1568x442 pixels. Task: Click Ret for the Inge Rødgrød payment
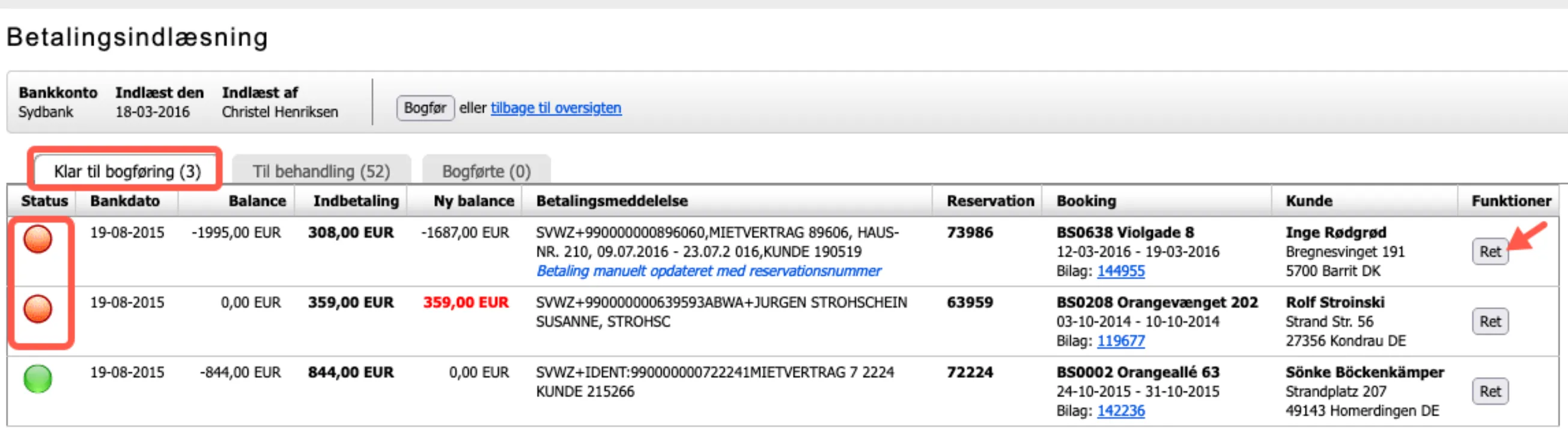[1489, 252]
